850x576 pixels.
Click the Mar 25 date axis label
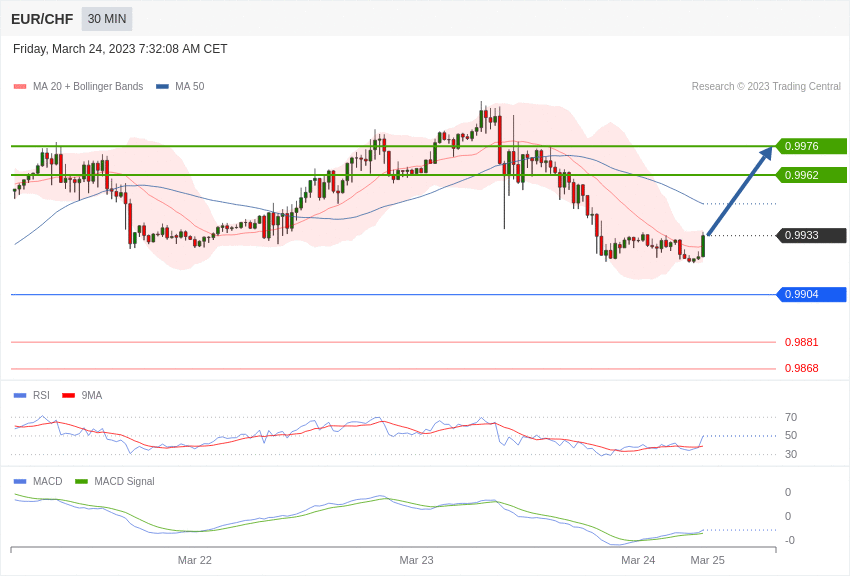coord(707,560)
